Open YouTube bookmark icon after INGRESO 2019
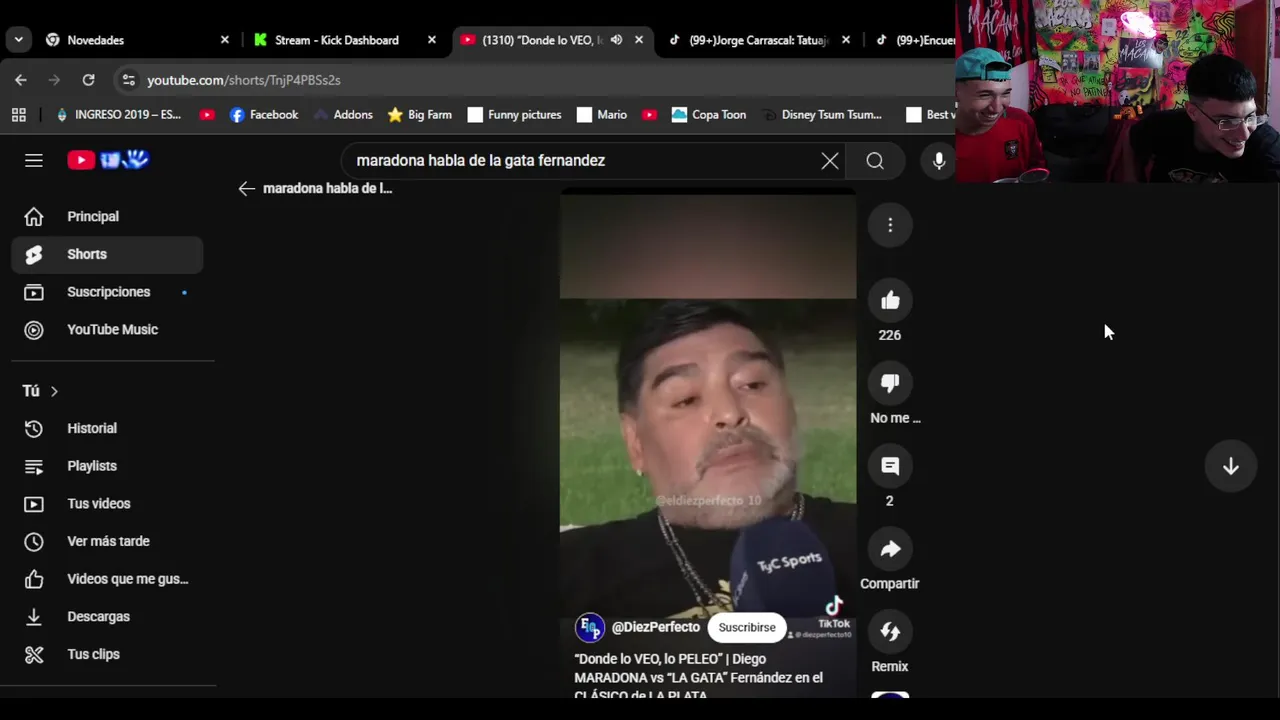The width and height of the screenshot is (1280, 720). 207,115
